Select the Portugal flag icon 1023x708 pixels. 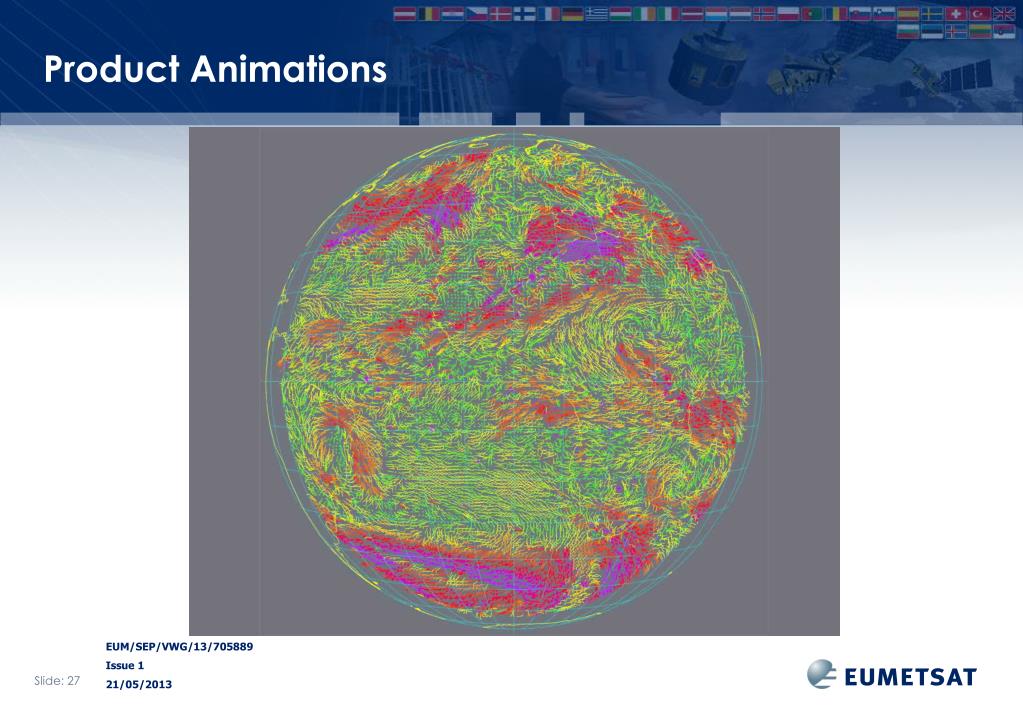(x=812, y=14)
